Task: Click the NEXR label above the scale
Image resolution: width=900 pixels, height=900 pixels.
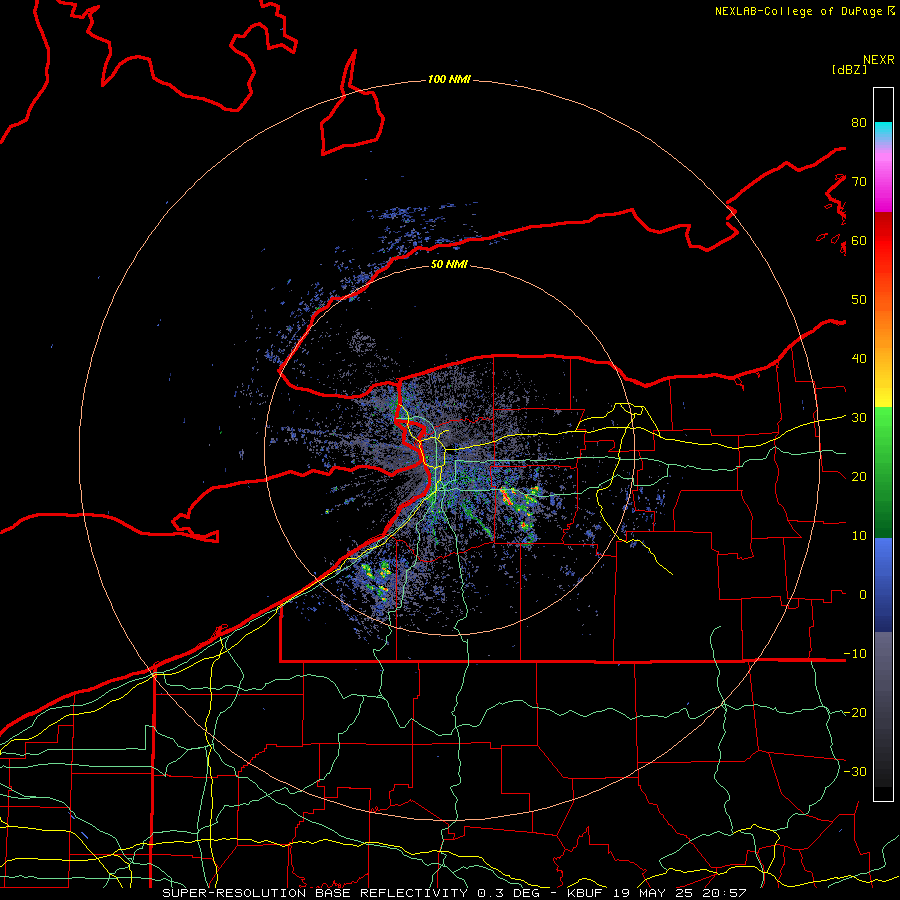Action: 878,60
